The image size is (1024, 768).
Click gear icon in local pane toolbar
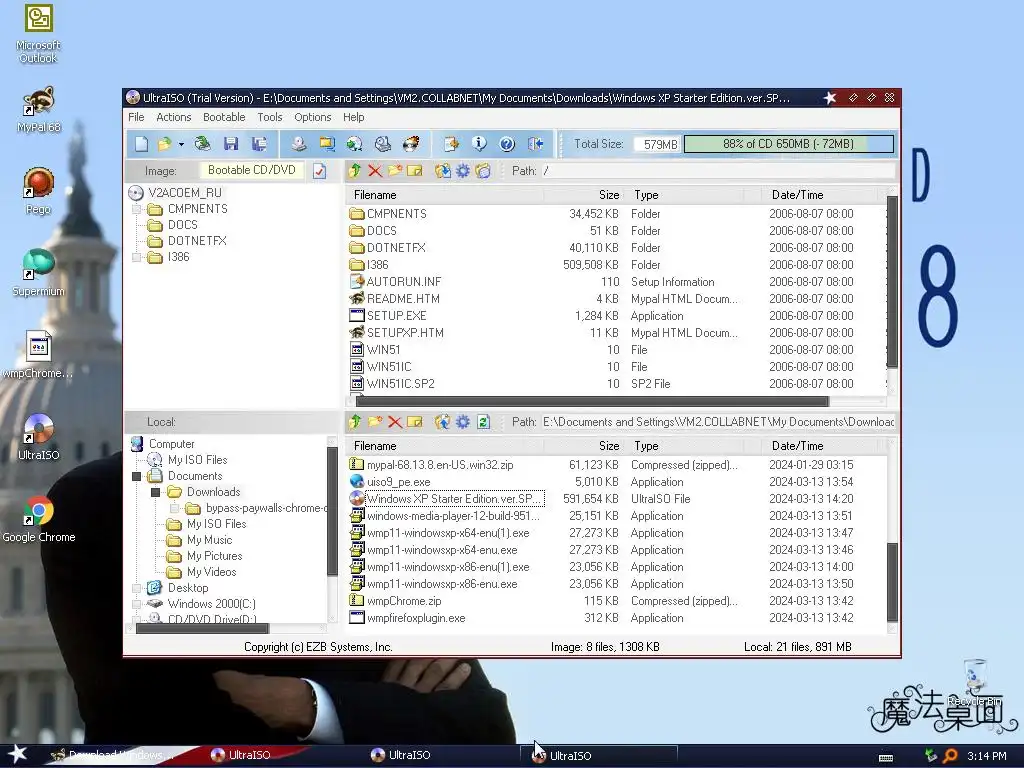(463, 422)
